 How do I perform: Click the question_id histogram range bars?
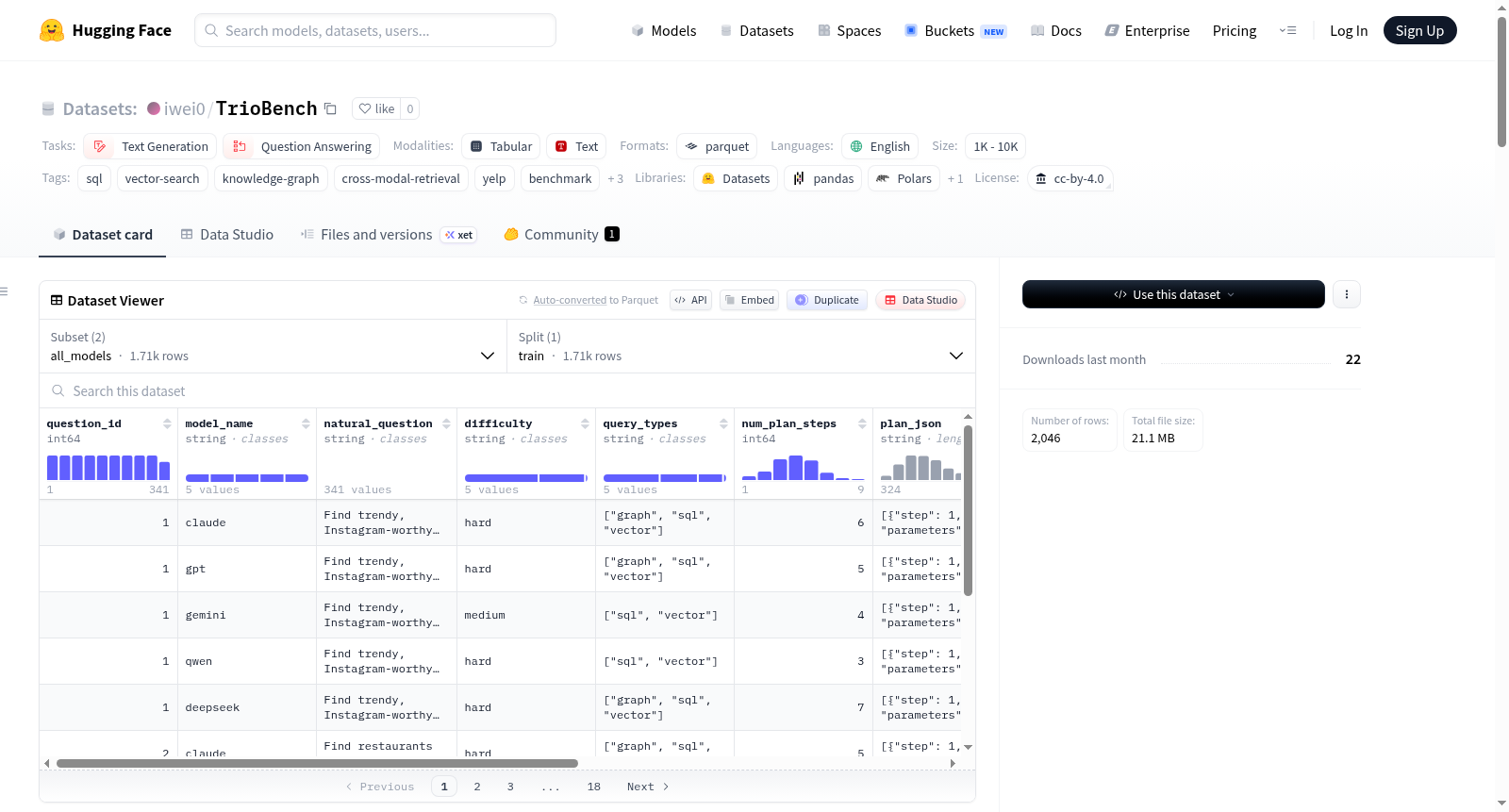click(x=108, y=467)
